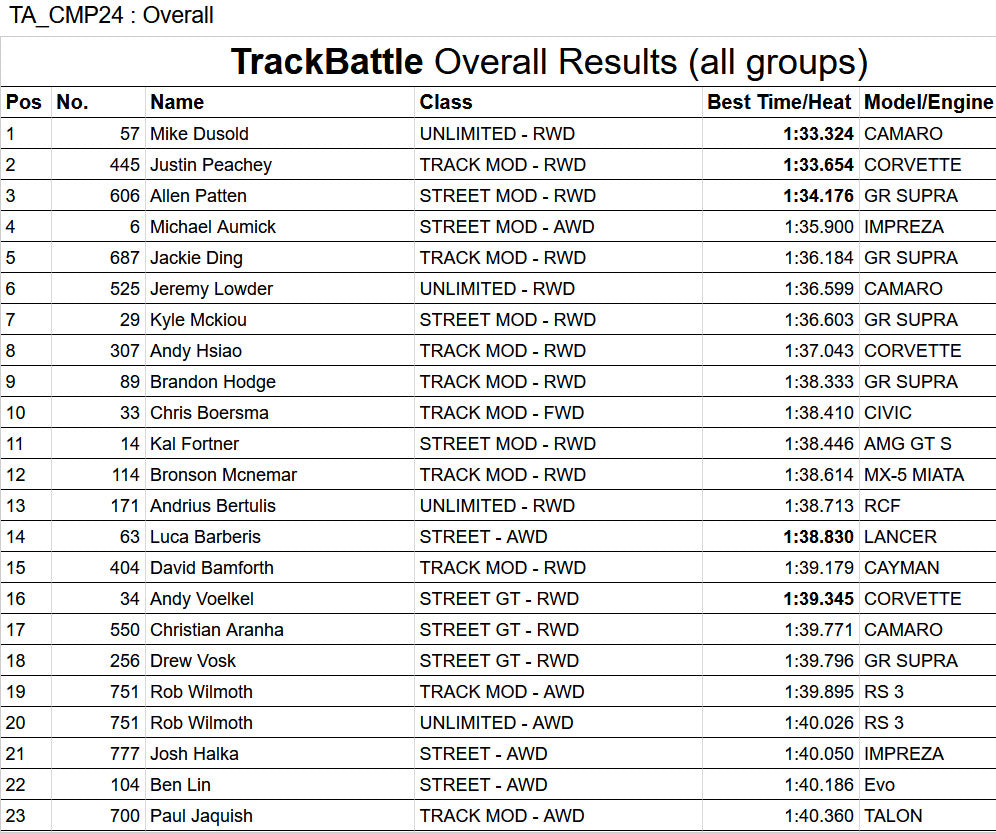Select Chris Boersma's CIVIC model cell
996x833 pixels.
coord(888,413)
